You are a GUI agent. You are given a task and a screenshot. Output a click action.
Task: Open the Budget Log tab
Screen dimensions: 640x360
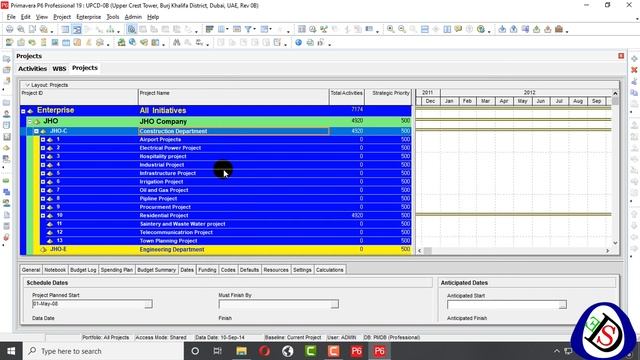pyautogui.click(x=83, y=270)
